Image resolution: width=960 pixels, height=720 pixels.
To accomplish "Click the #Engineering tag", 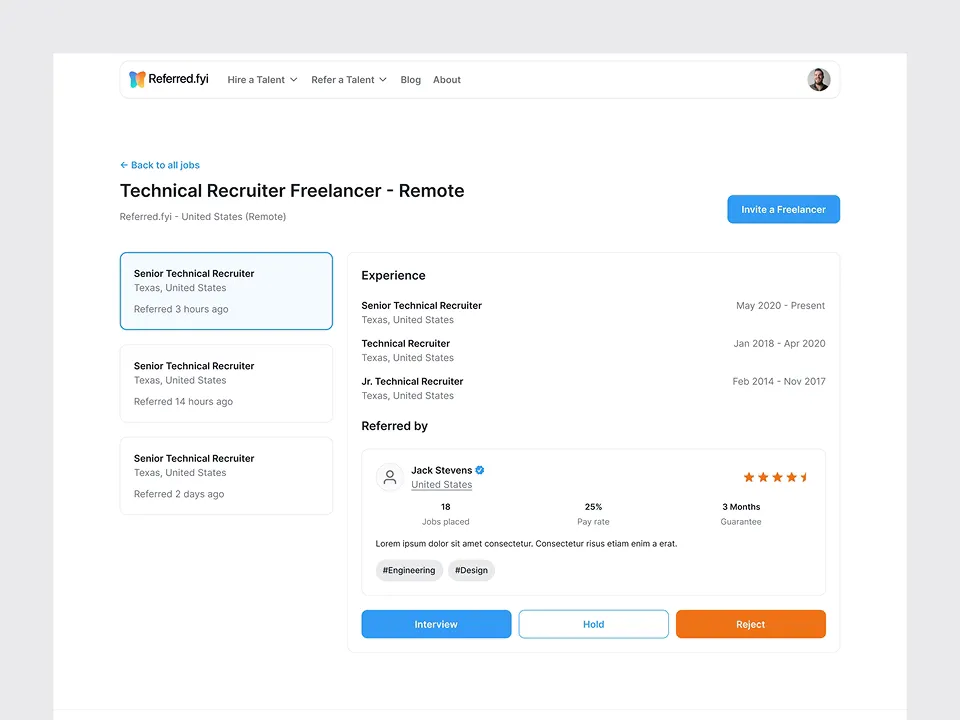I will (x=409, y=570).
